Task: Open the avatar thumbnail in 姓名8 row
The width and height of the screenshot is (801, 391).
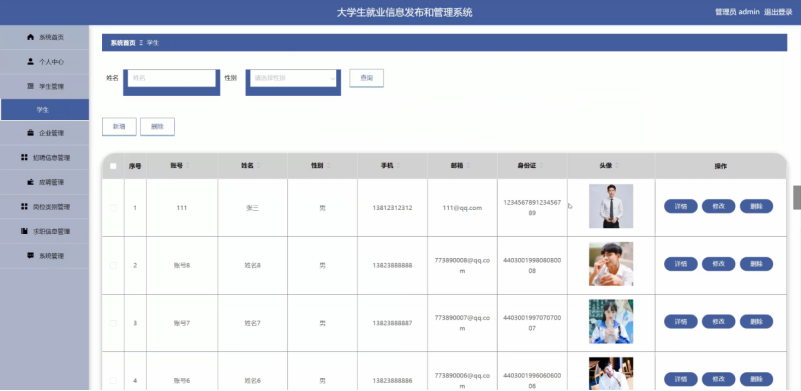Action: (611, 264)
